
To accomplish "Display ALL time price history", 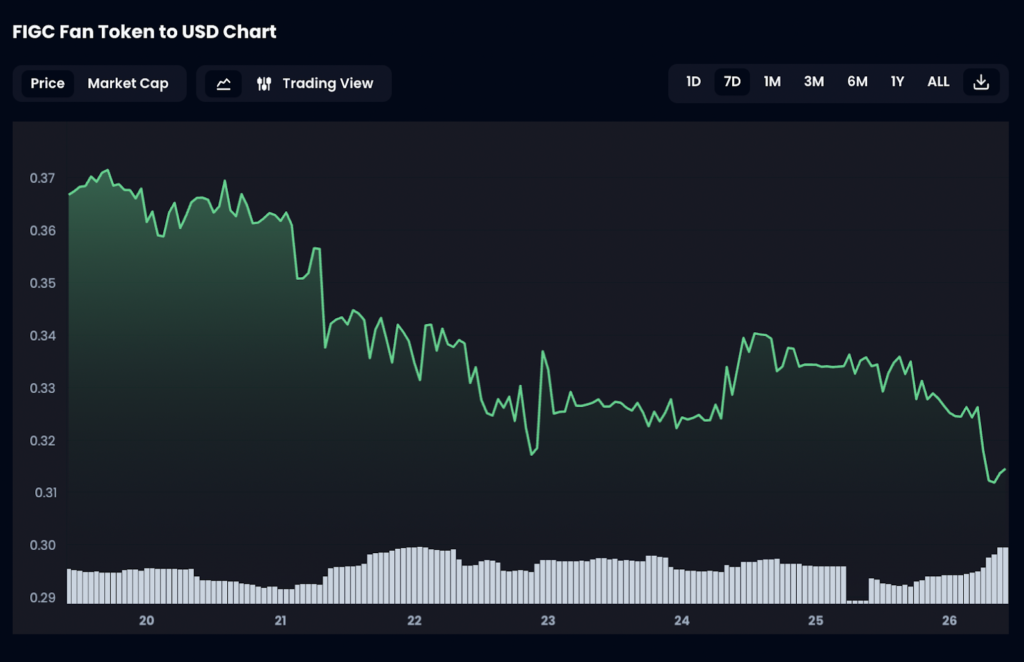I will click(938, 82).
